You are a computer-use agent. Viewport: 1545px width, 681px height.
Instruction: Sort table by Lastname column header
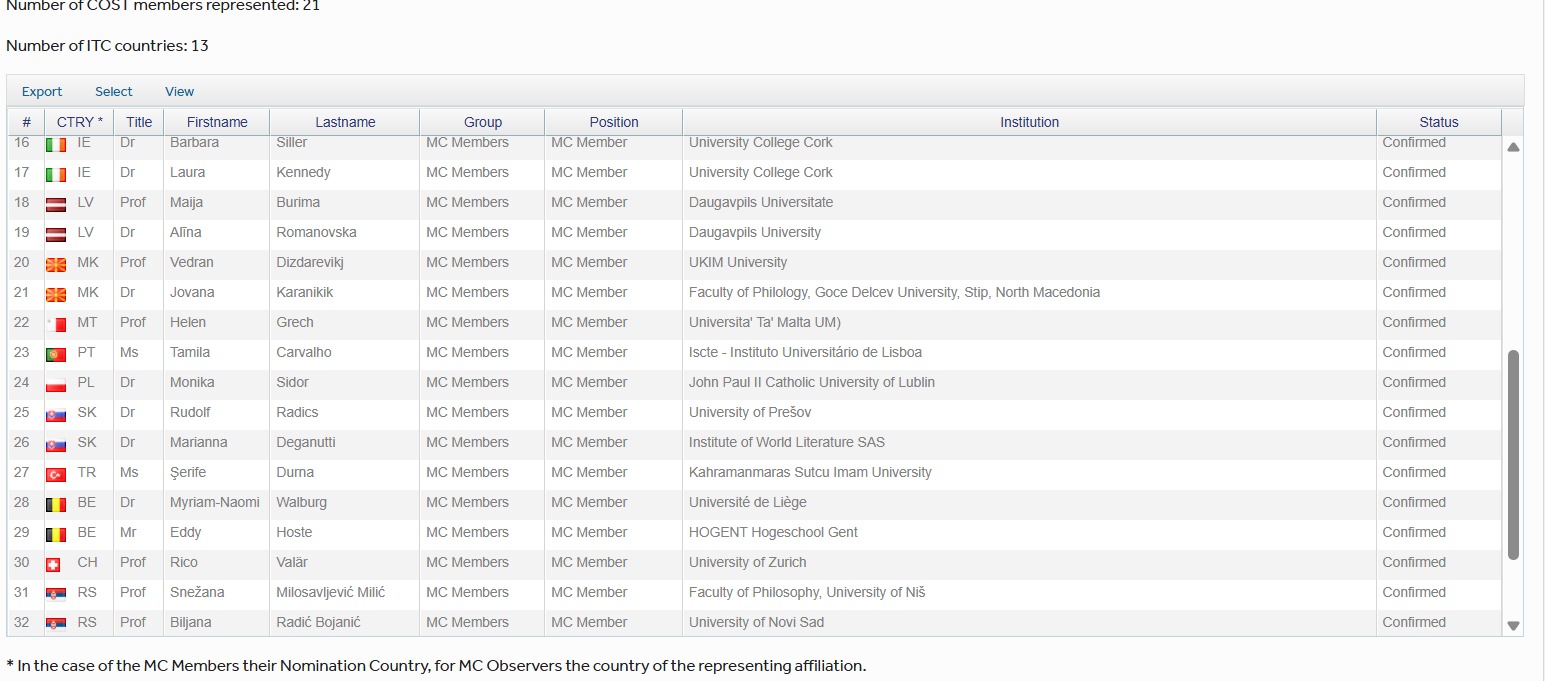[345, 122]
